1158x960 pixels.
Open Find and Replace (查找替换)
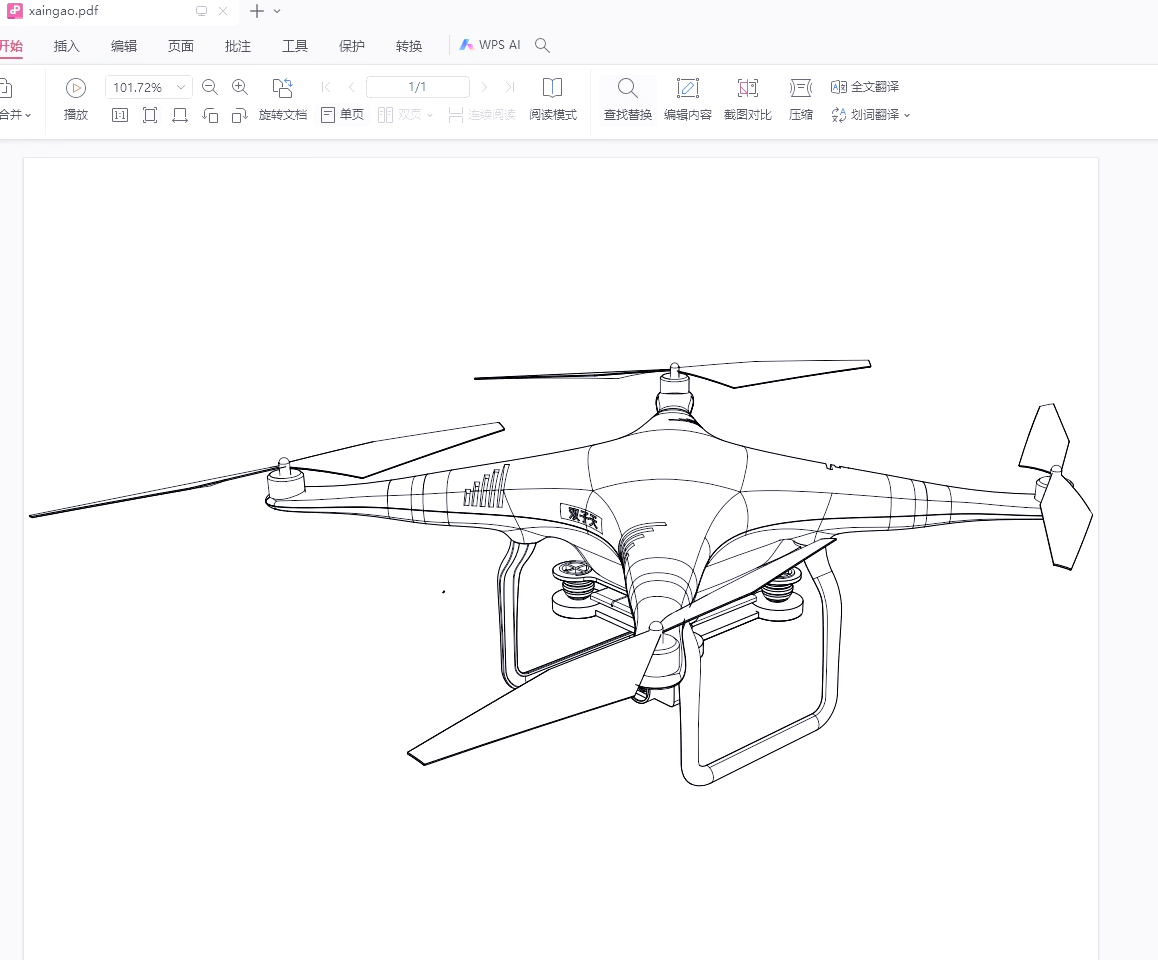(627, 88)
